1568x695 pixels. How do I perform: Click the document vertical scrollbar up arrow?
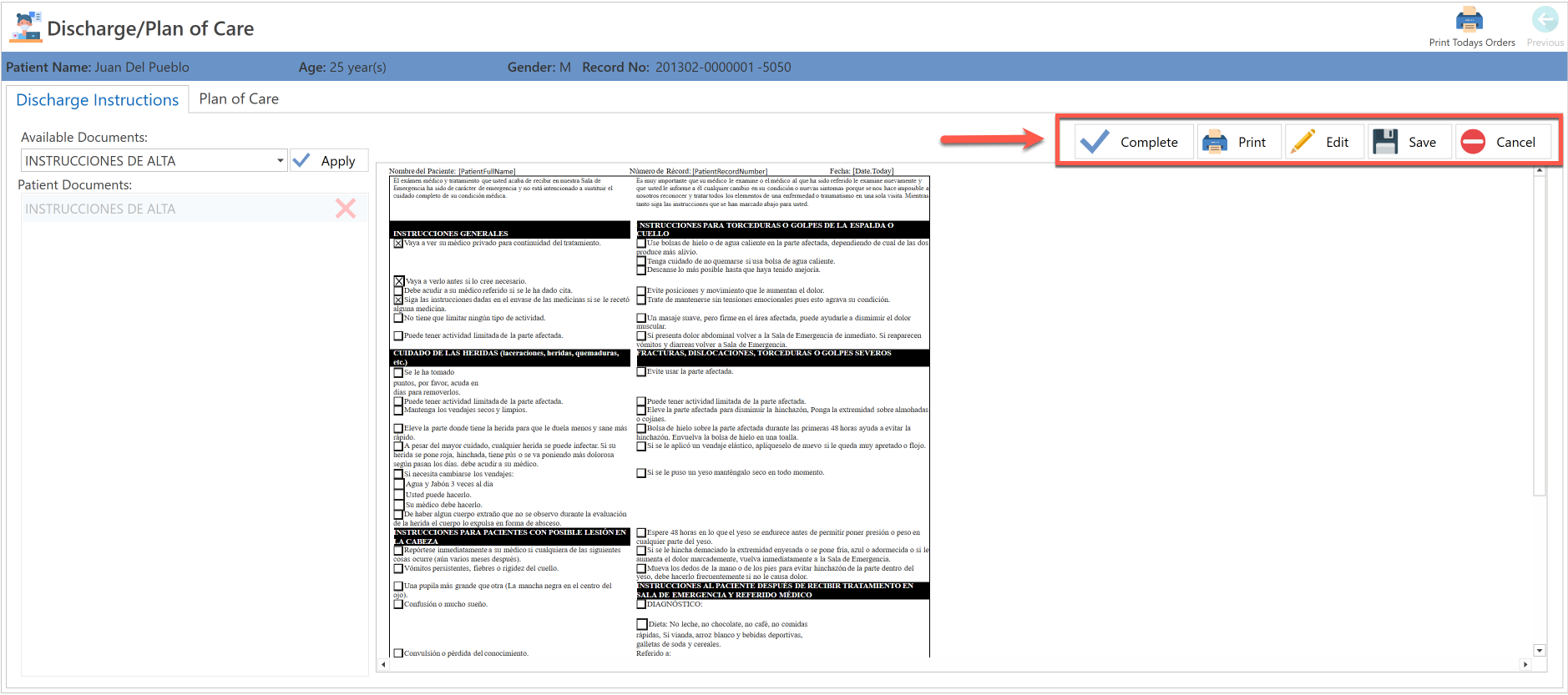[1540, 170]
